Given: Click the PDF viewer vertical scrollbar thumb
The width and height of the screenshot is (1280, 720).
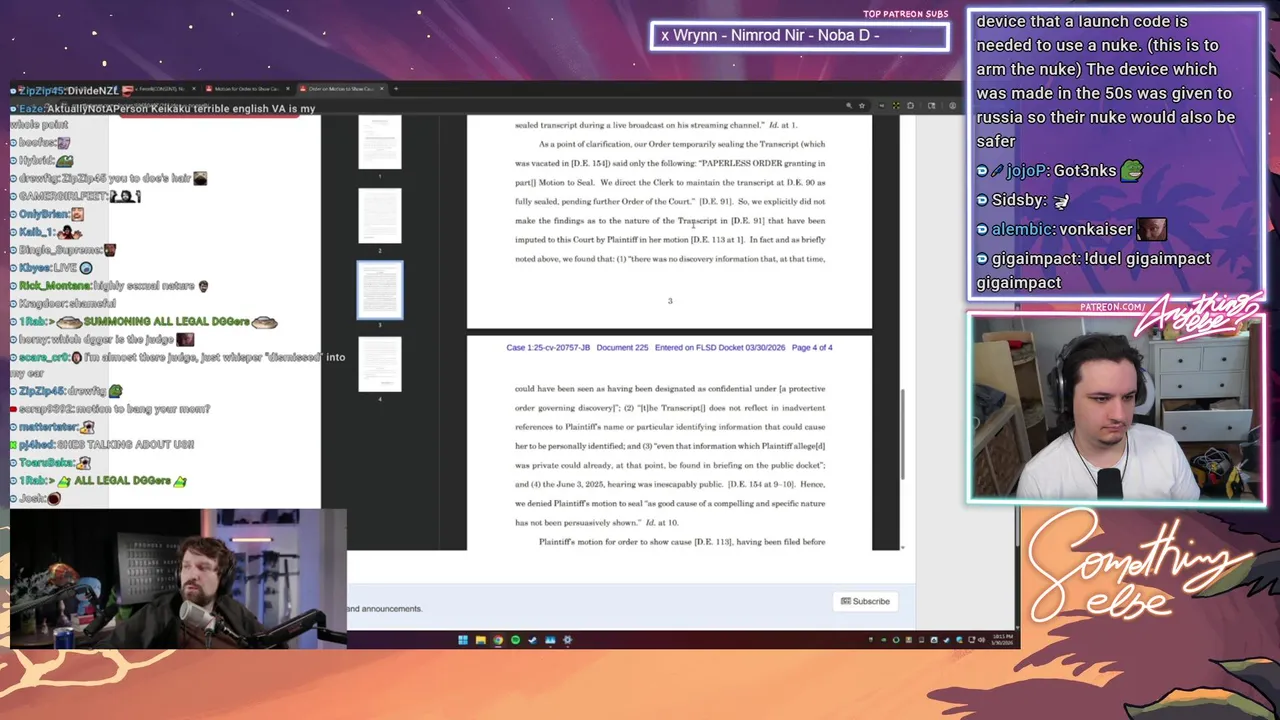Looking at the screenshot, I should click(x=903, y=435).
